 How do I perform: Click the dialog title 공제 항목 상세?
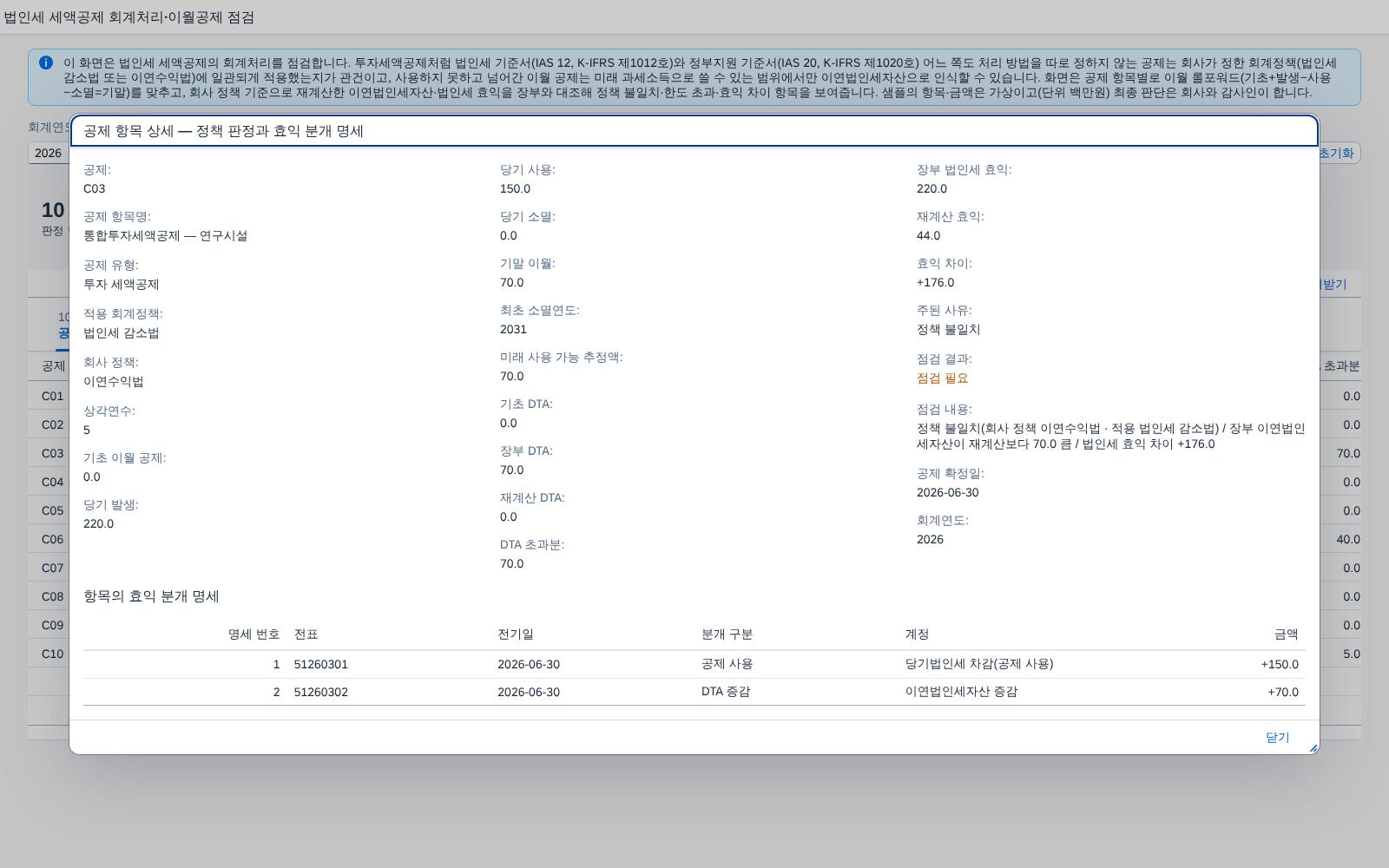pyautogui.click(x=223, y=131)
